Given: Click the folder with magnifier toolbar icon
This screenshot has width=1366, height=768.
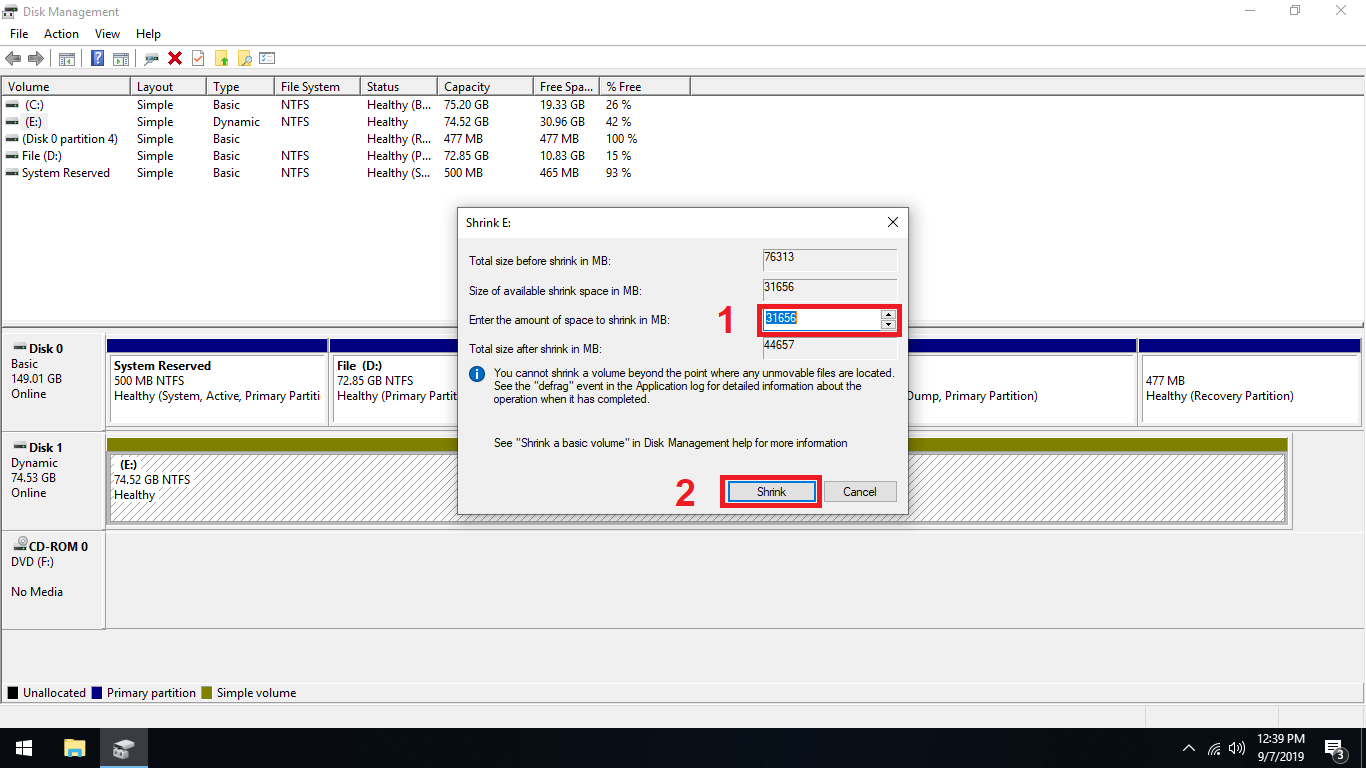Looking at the screenshot, I should (244, 58).
